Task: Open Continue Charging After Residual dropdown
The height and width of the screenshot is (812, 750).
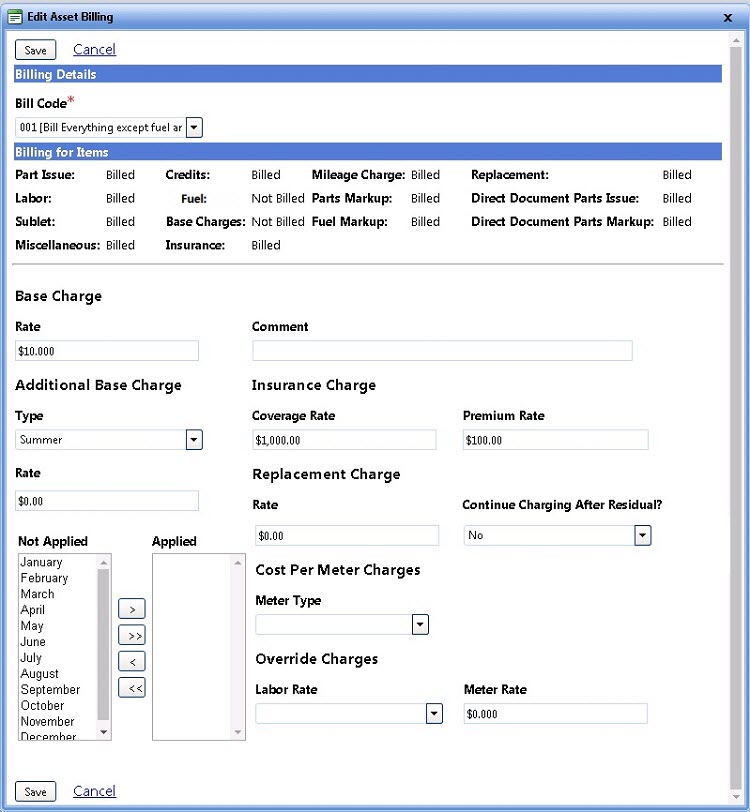Action: (x=642, y=535)
